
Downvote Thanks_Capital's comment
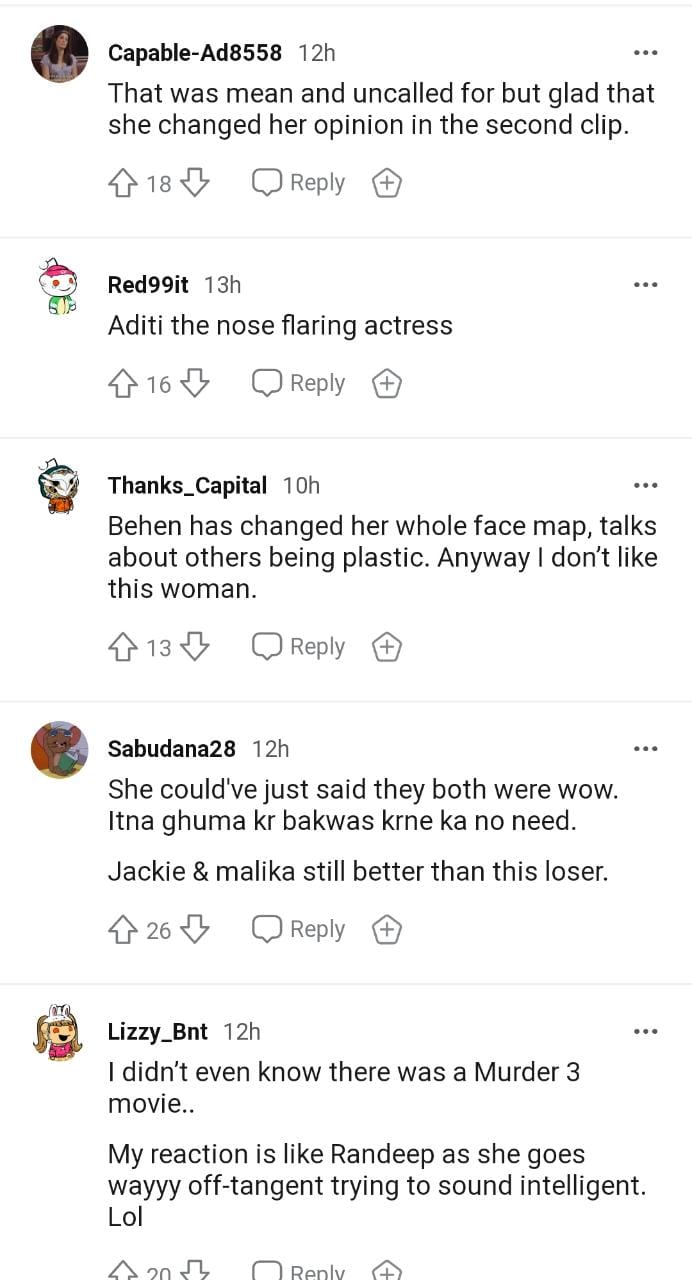[x=195, y=647]
